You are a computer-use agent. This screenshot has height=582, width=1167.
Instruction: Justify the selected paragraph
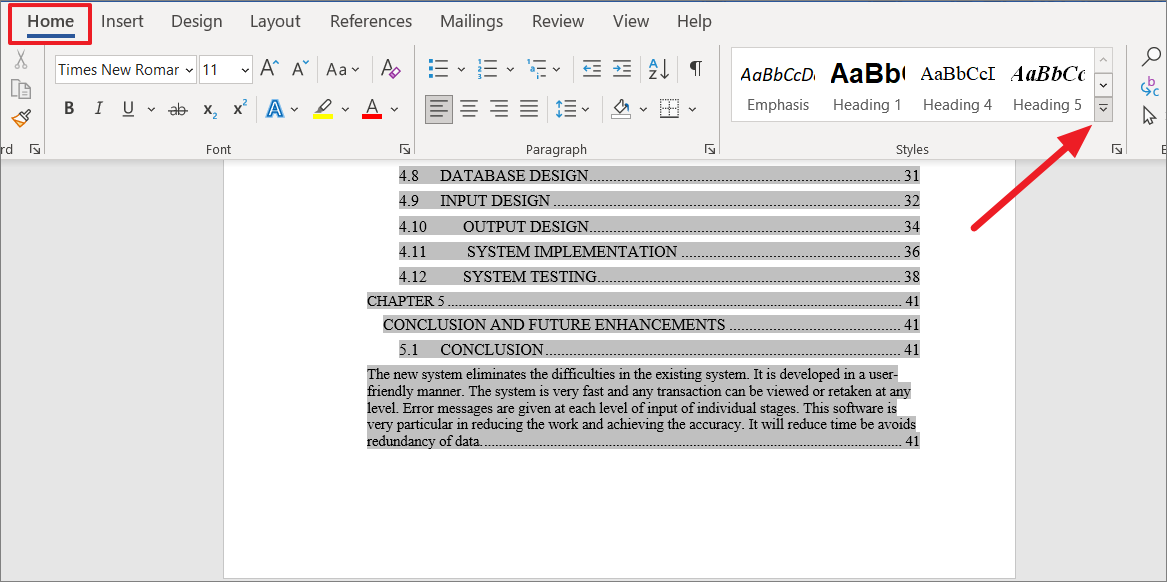(x=528, y=109)
